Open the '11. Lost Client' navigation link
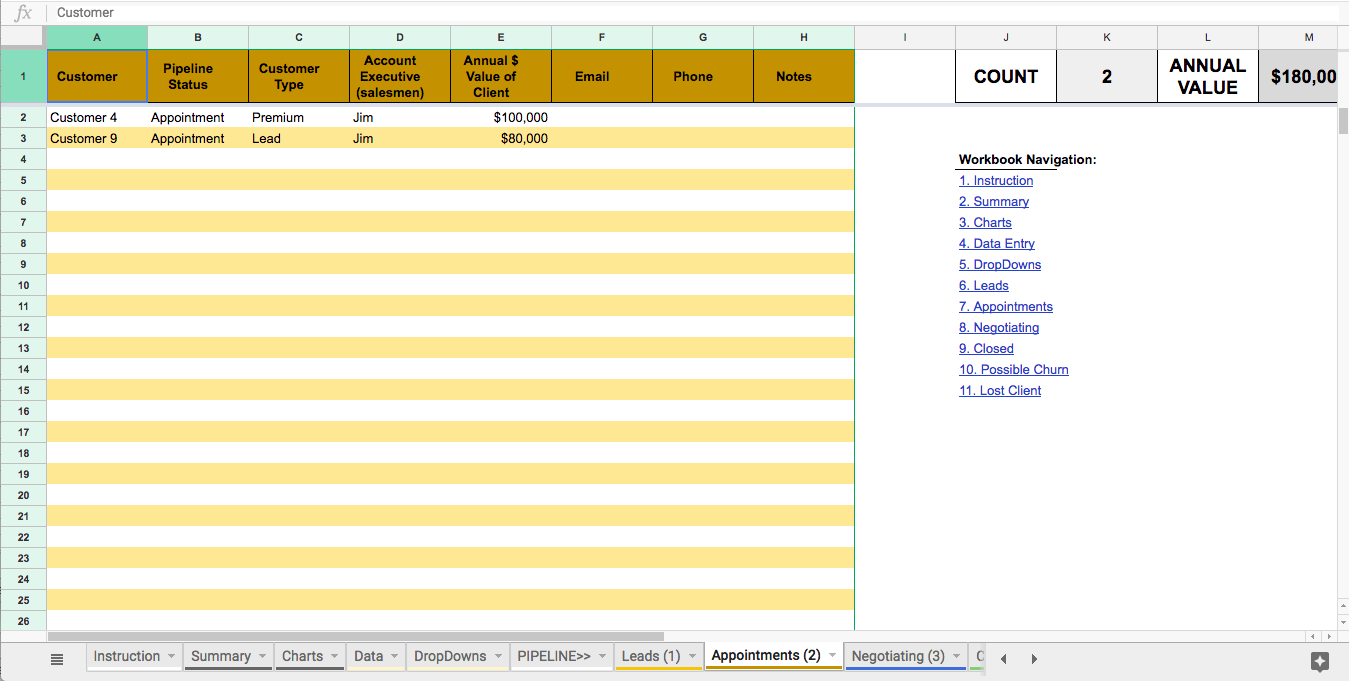 (1000, 391)
